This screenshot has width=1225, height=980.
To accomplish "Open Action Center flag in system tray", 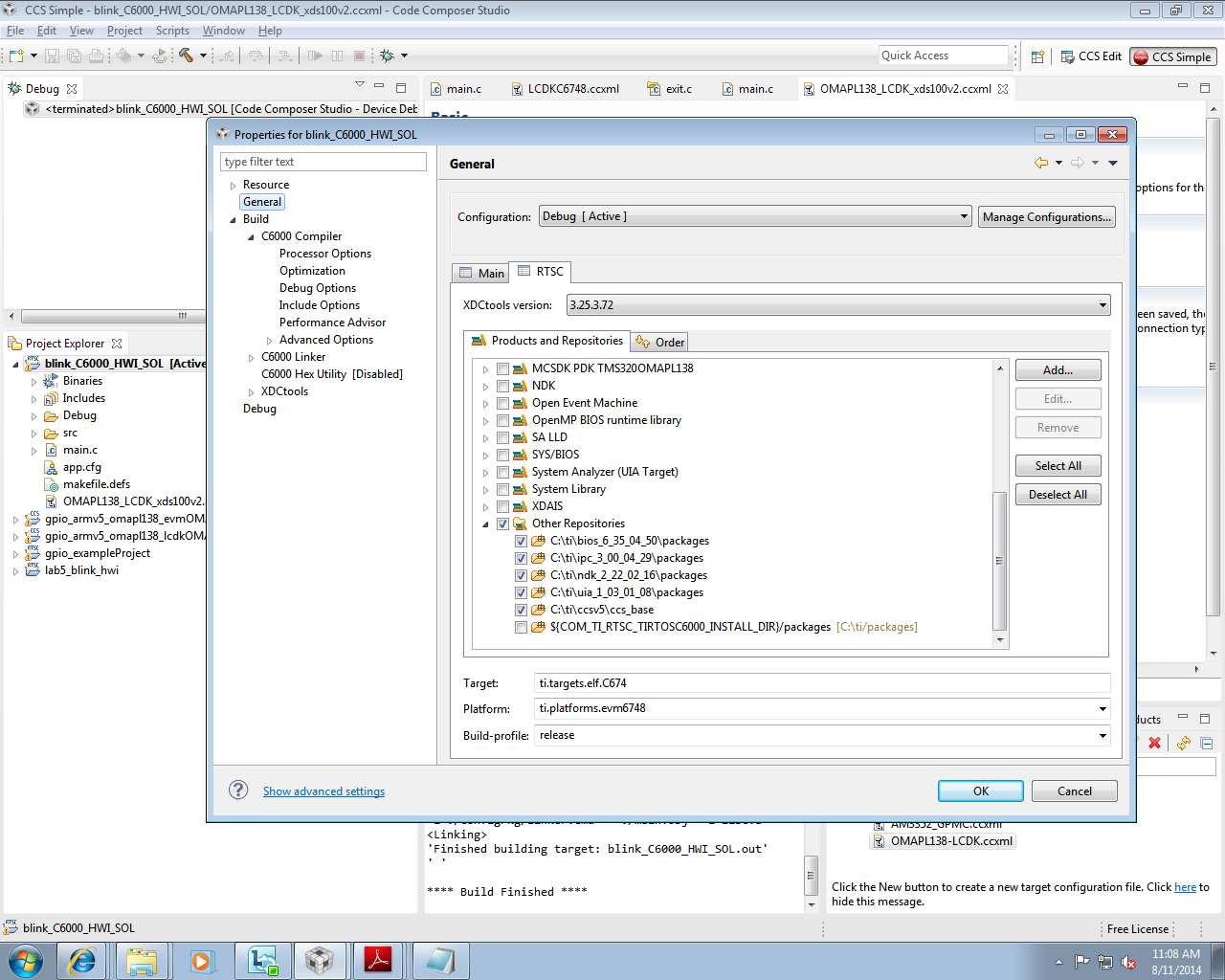I will click(1082, 962).
